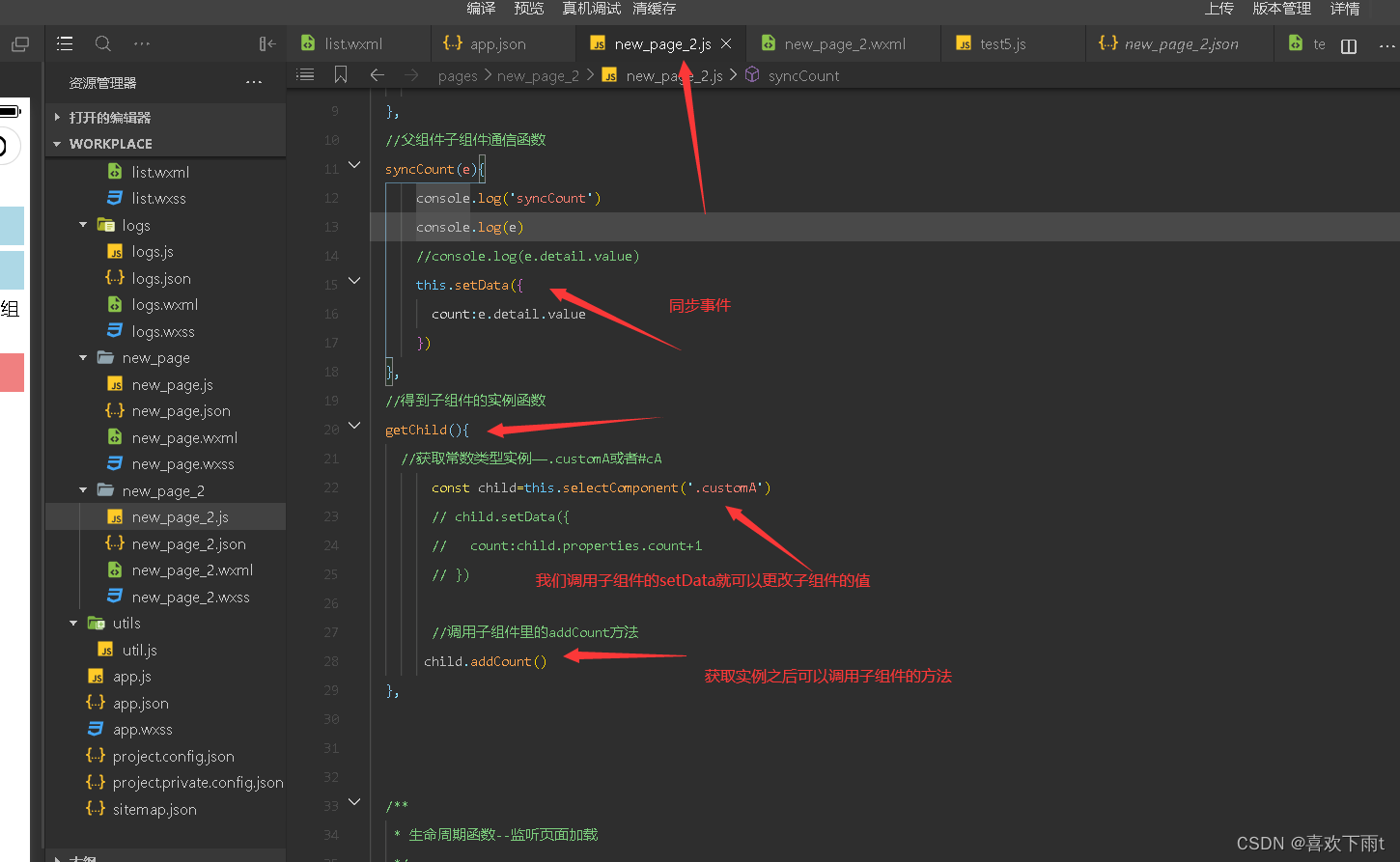This screenshot has width=1400, height=862.
Task: Open new_page_2.json in the file tree
Action: (188, 544)
